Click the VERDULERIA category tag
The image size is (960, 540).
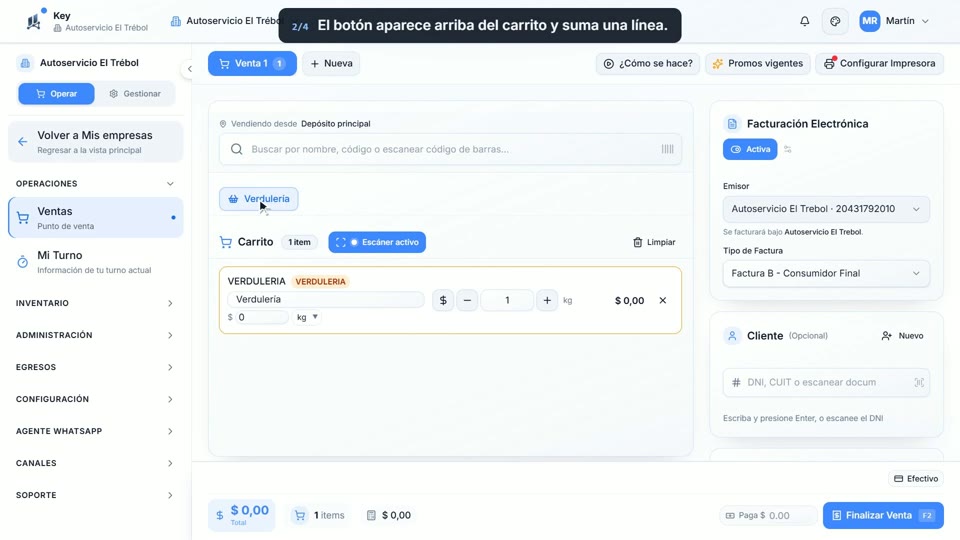[x=320, y=282]
